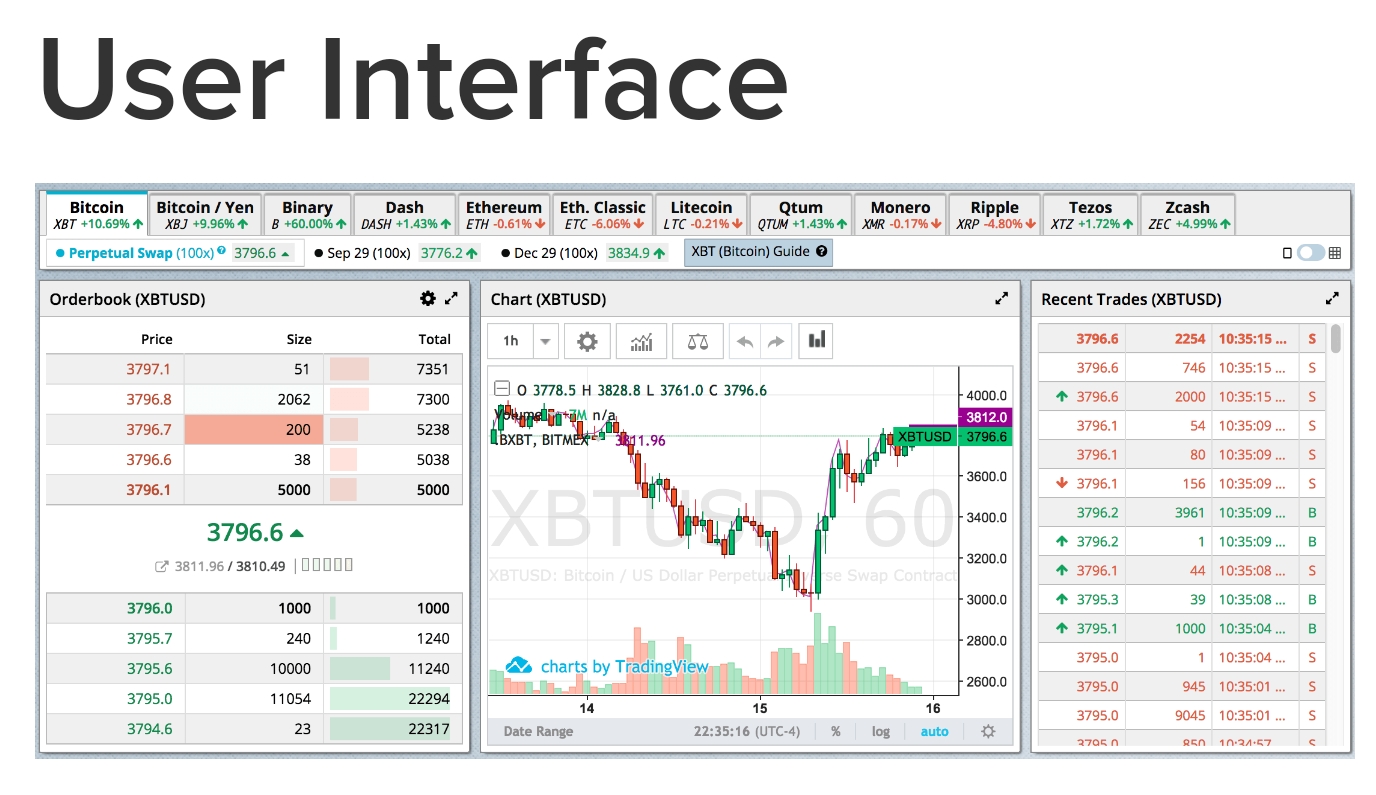Switch to the Eth. Classic tab
1376x795 pixels.
pyautogui.click(x=603, y=215)
